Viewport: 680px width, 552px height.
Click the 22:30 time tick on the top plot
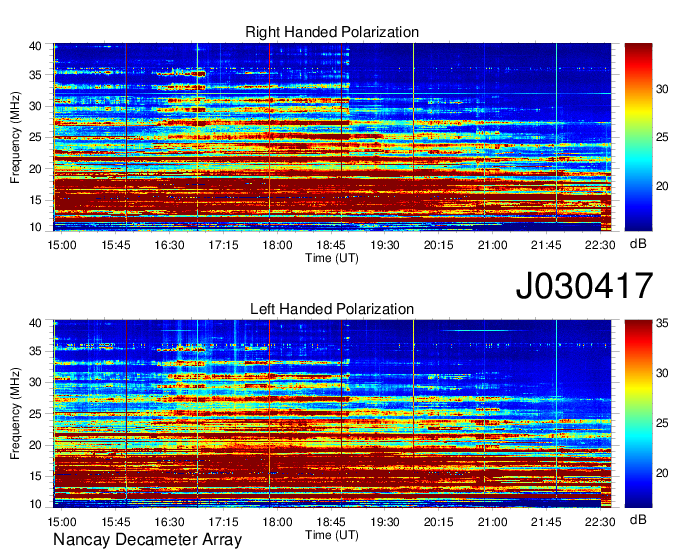coord(600,245)
